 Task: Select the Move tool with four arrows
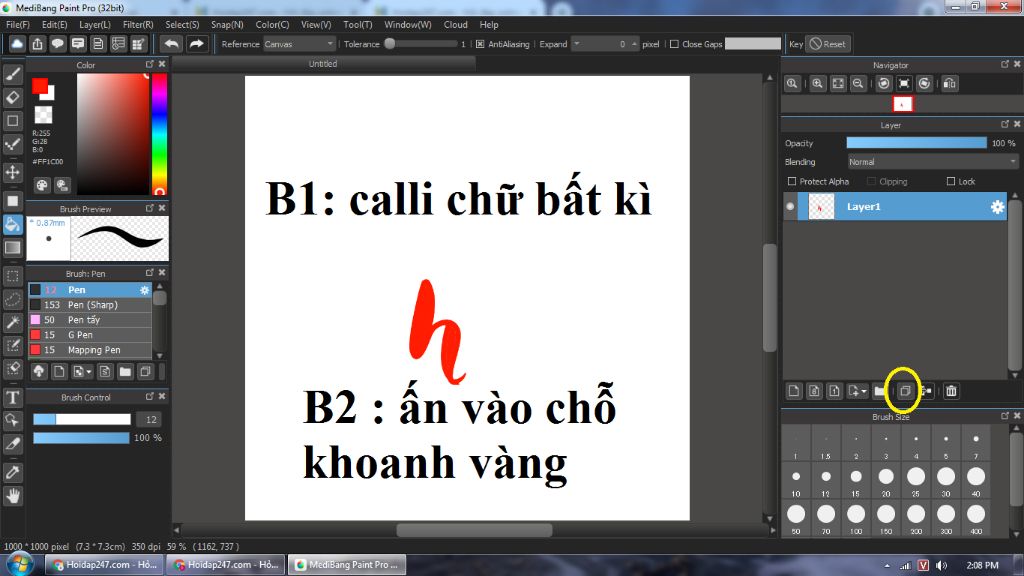point(12,172)
